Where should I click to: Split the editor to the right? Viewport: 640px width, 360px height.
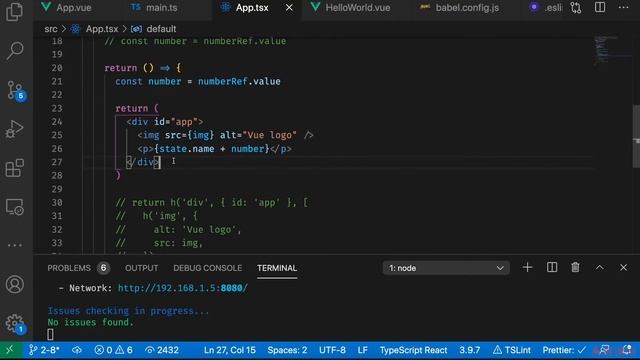point(600,7)
